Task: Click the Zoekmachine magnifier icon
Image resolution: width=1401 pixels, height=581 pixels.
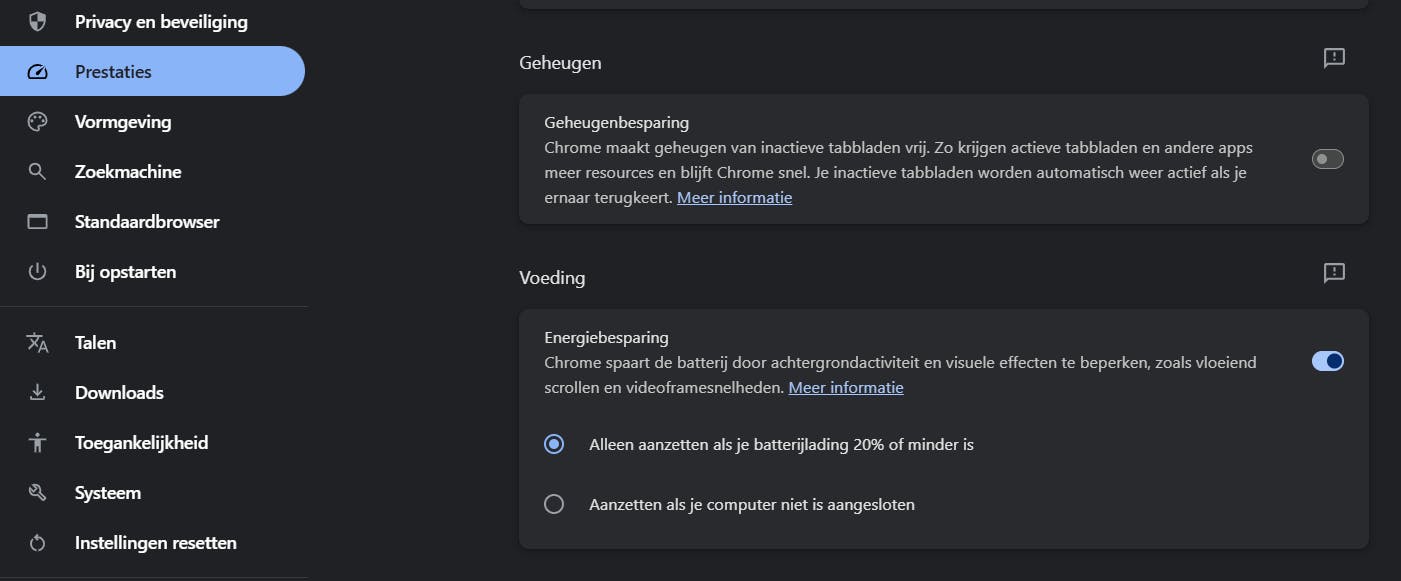Action: click(37, 172)
